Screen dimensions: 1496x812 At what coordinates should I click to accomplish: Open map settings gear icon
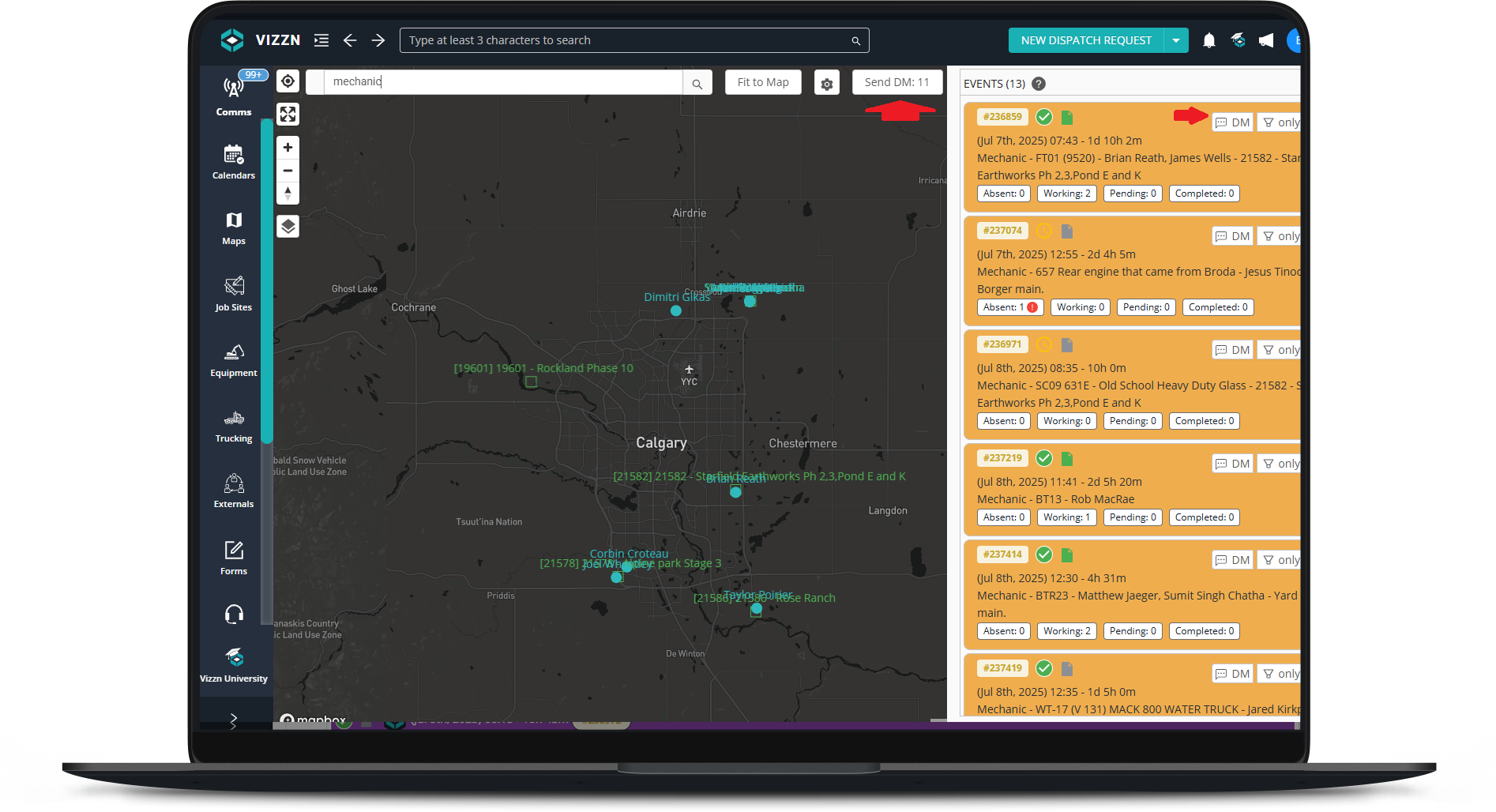click(x=826, y=83)
